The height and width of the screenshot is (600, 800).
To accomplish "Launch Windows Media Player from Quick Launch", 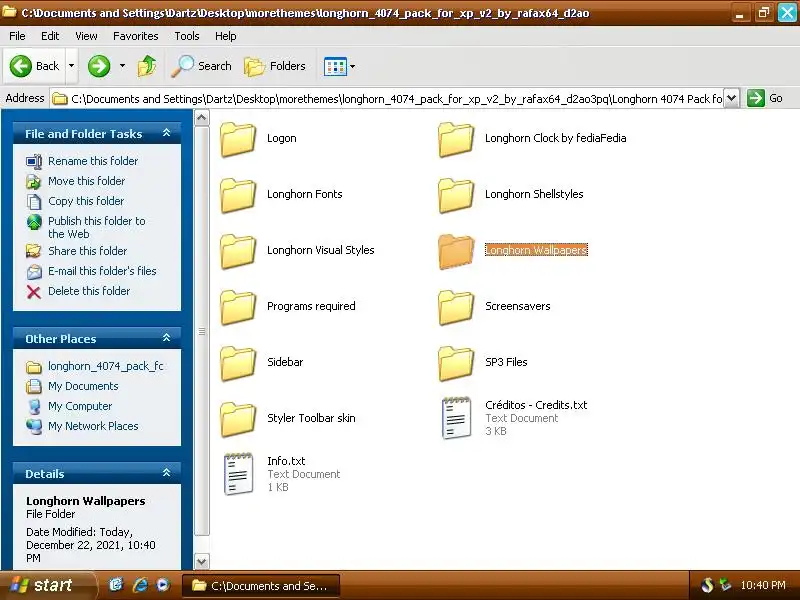I will coord(163,585).
